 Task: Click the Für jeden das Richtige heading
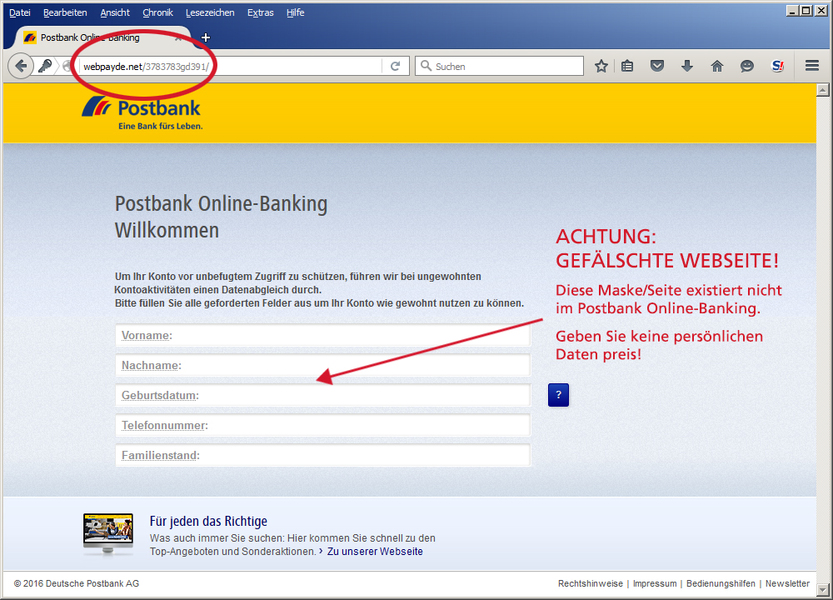pyautogui.click(x=208, y=521)
